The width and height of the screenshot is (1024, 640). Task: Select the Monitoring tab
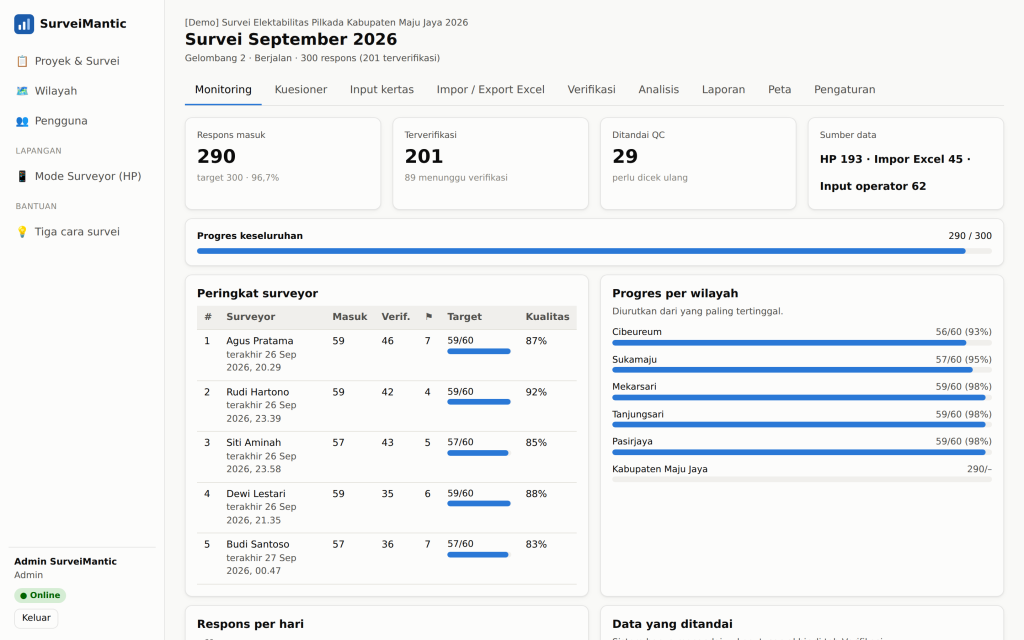223,89
